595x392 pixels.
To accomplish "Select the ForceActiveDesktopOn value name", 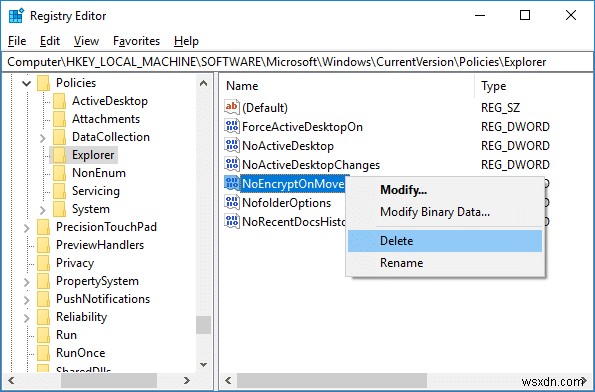I will tap(302, 127).
